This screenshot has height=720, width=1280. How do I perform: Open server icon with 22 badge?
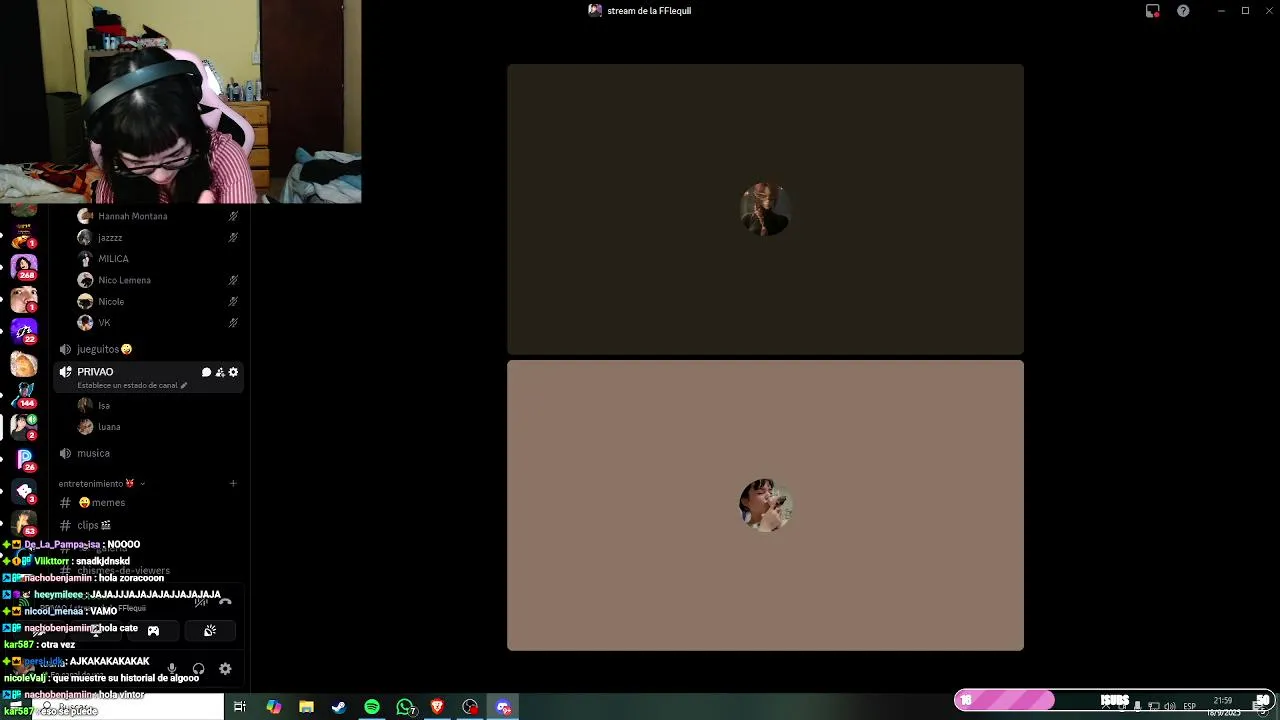coord(24,331)
